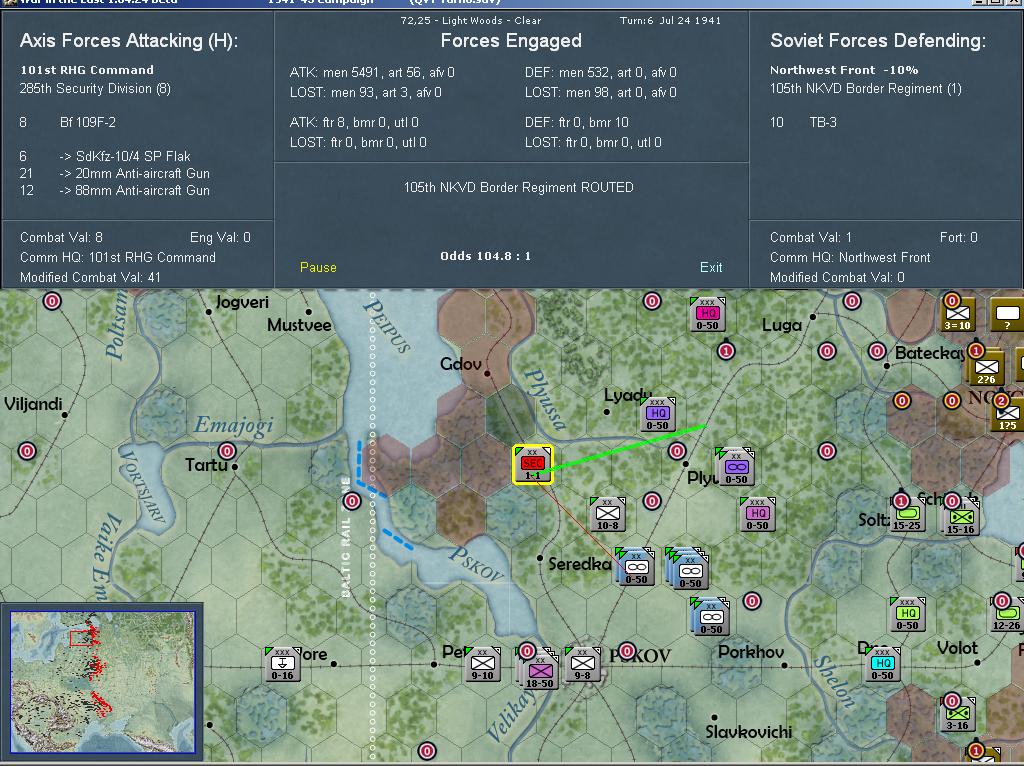This screenshot has width=1024, height=766.
Task: Select the Soviet 3=10 counter
Action: [958, 315]
